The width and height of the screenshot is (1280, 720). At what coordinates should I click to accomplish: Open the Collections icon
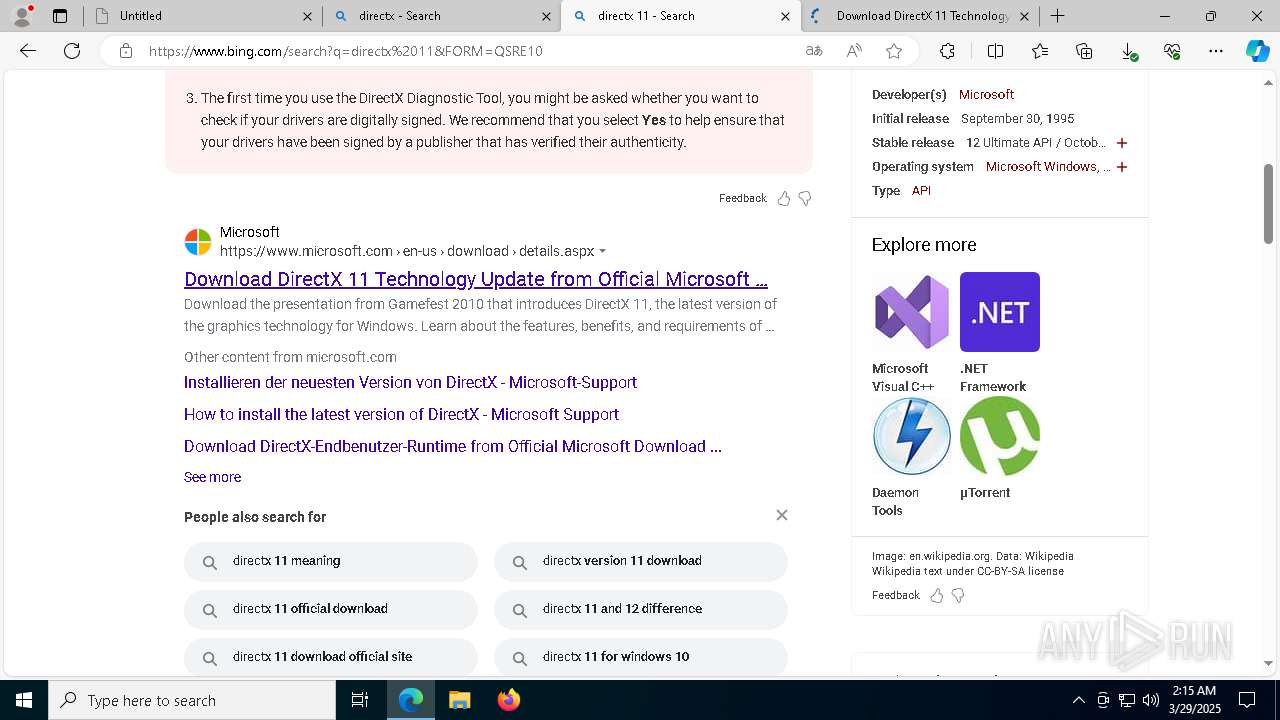[1084, 51]
